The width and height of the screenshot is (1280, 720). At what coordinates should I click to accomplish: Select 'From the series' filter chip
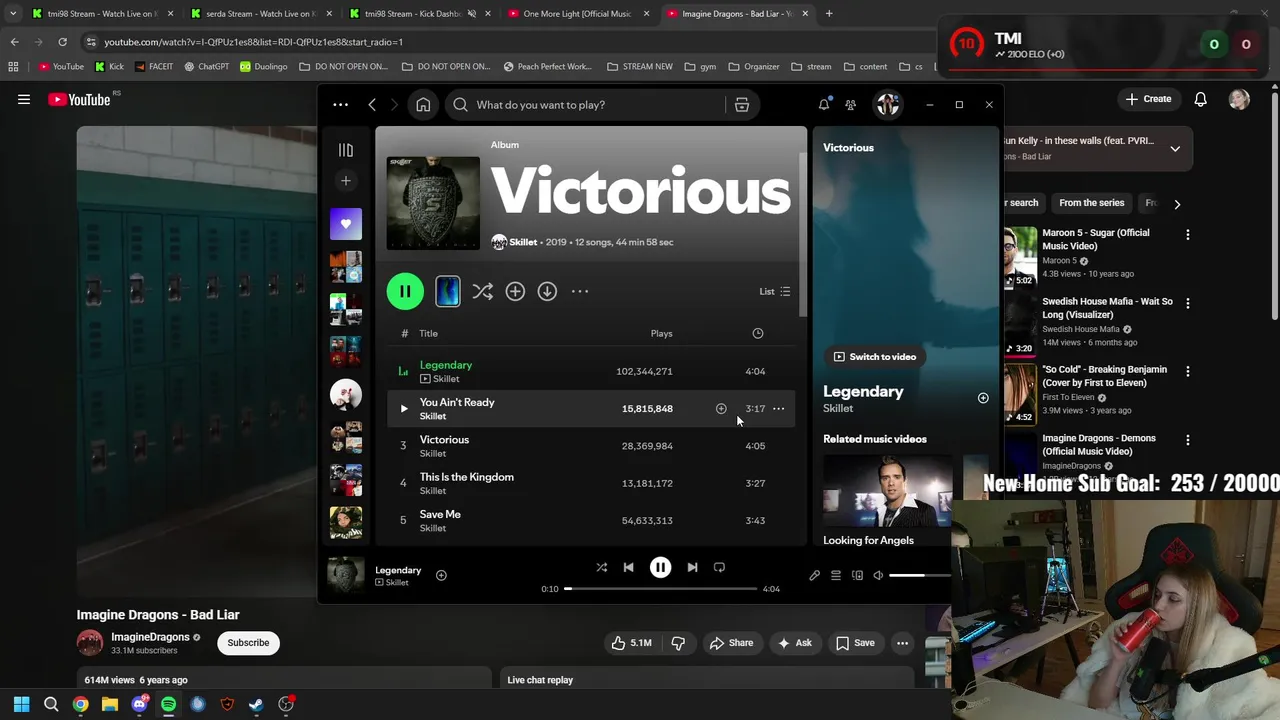tap(1091, 203)
